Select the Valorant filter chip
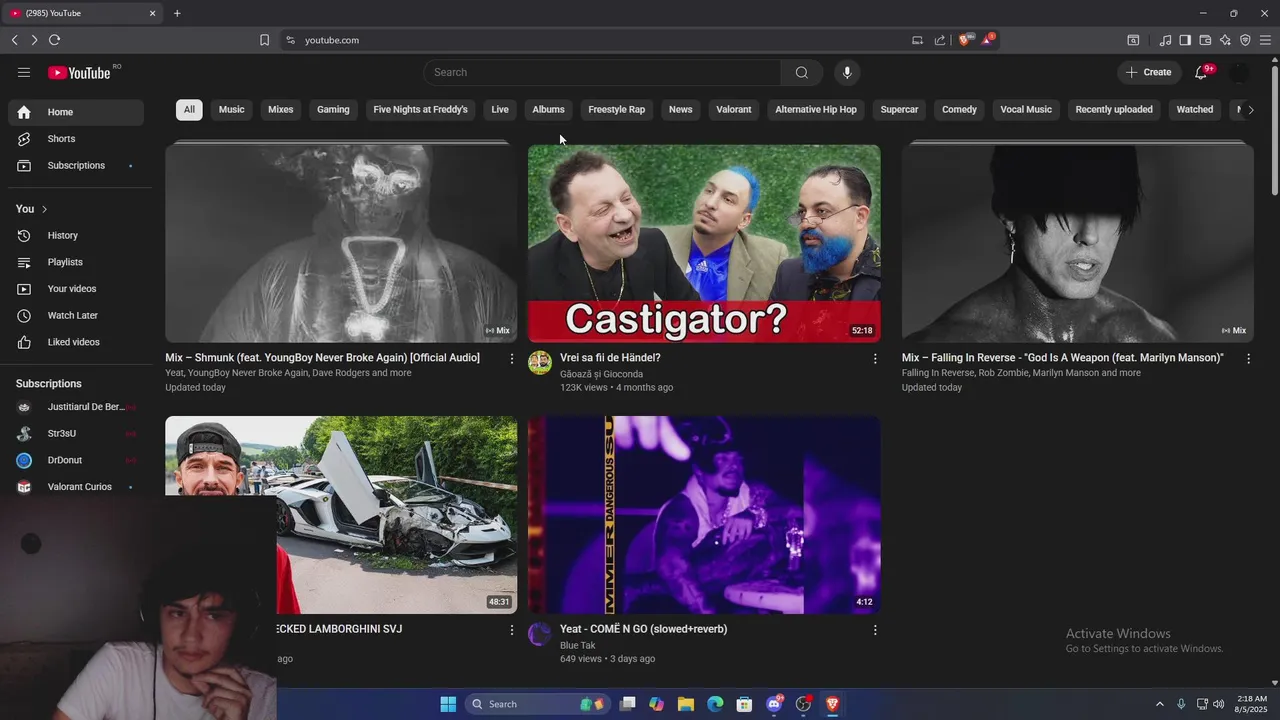The height and width of the screenshot is (720, 1280). tap(734, 110)
